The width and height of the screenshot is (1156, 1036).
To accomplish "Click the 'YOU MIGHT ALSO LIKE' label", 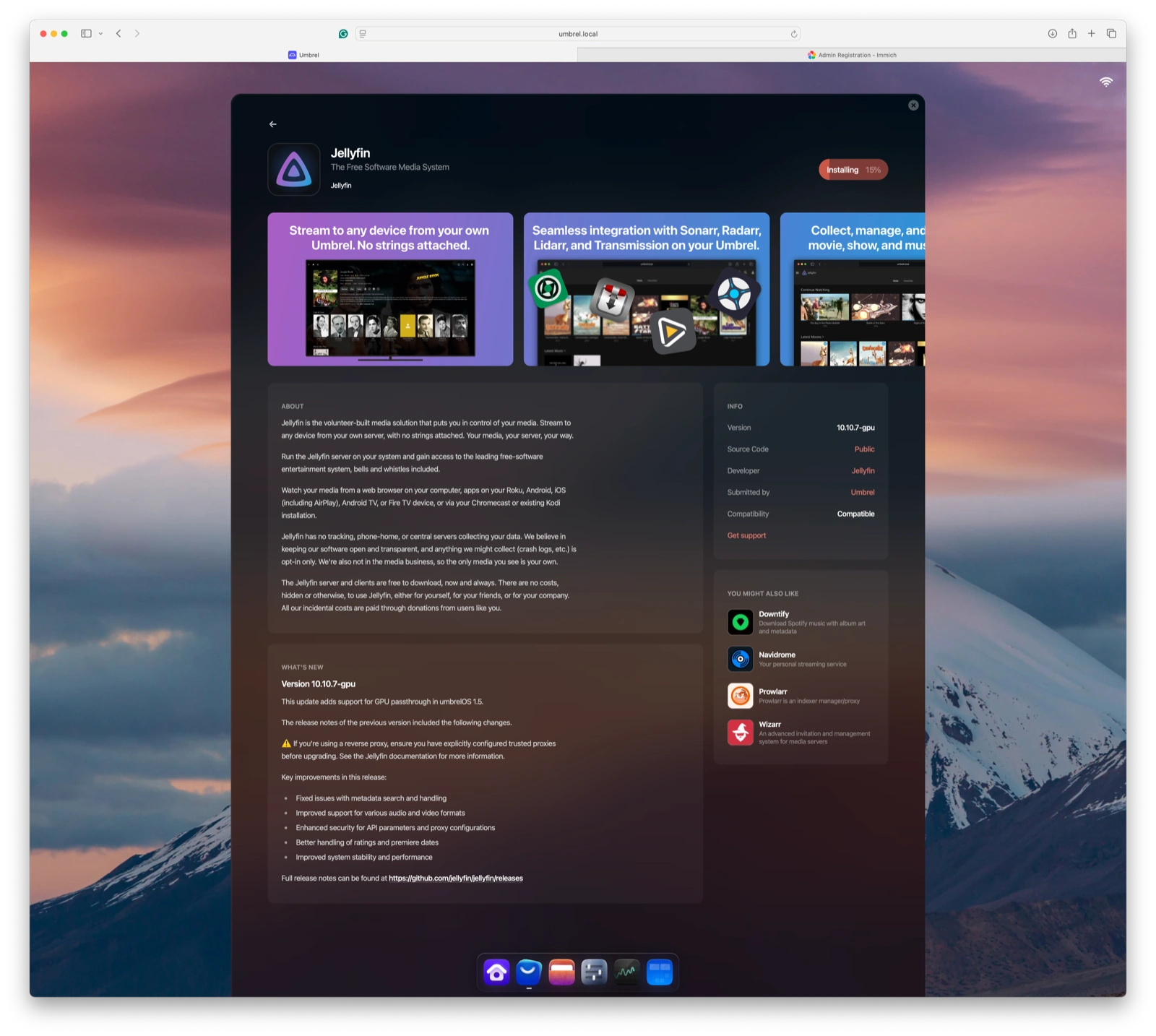I will [763, 594].
